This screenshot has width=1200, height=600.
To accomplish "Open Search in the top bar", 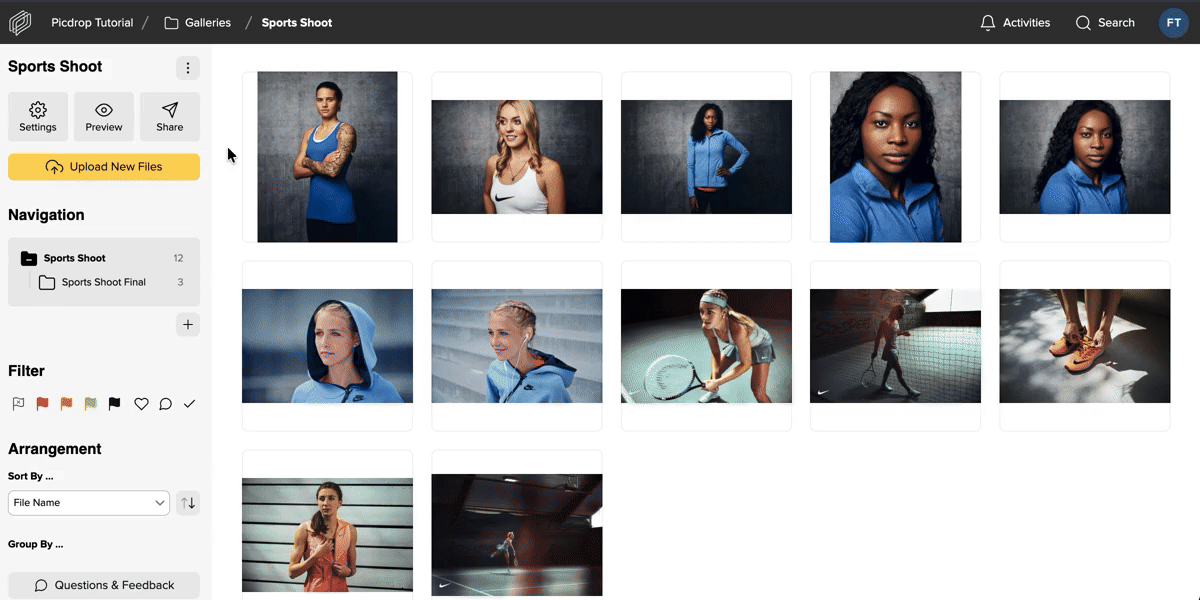I will click(1105, 22).
